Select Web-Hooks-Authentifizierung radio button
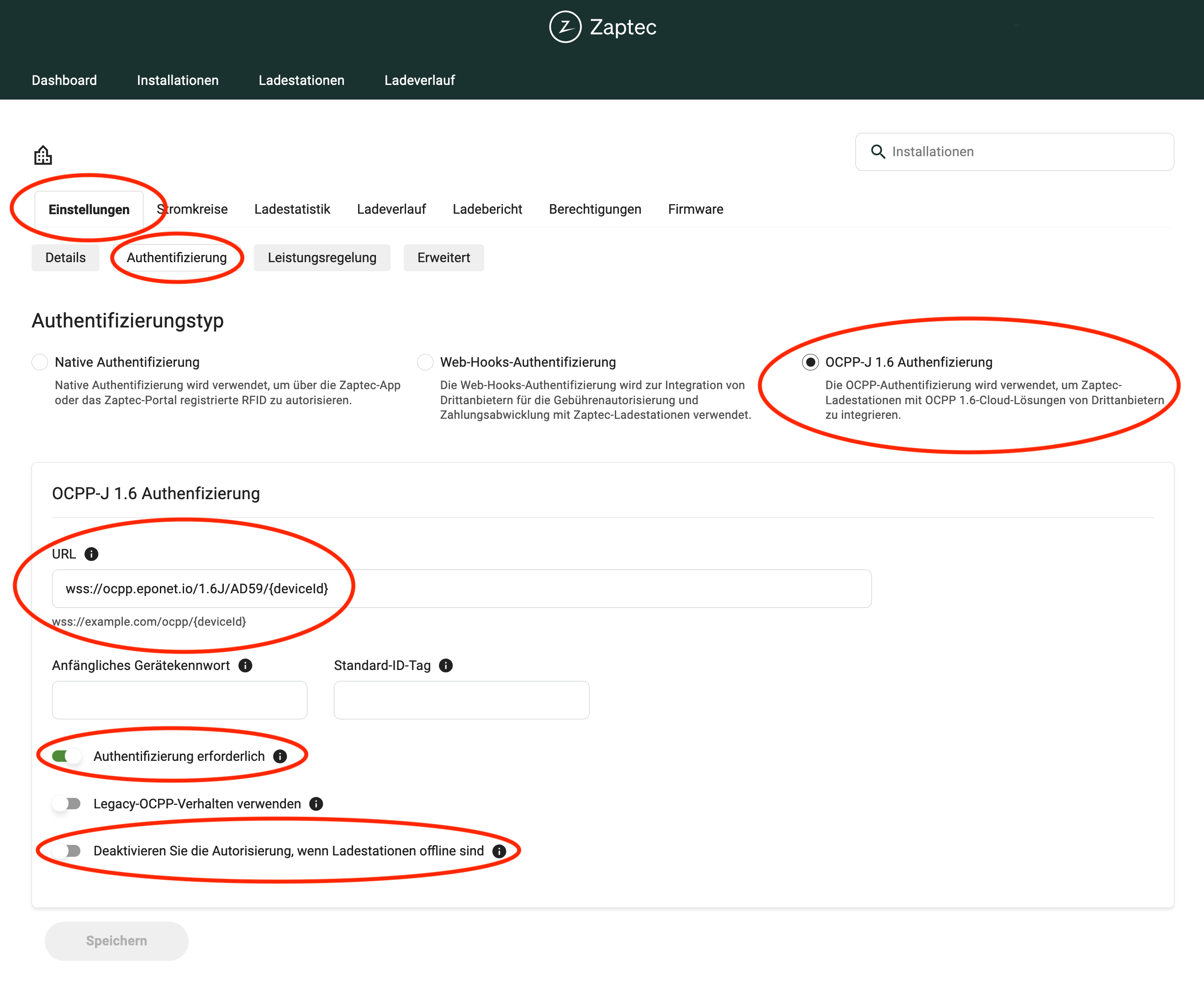The height and width of the screenshot is (981, 1204). [x=425, y=362]
